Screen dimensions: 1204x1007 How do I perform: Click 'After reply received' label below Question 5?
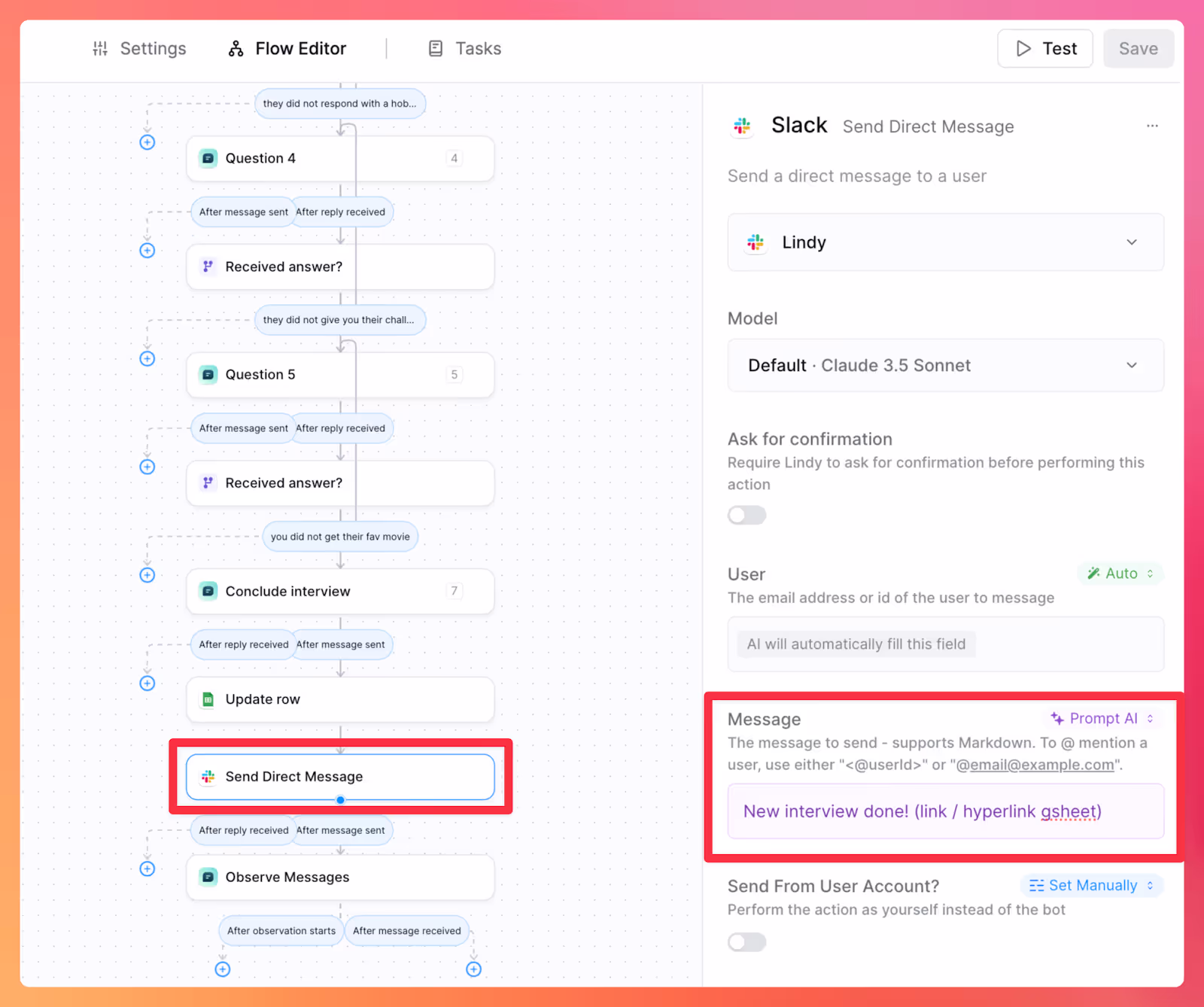click(341, 428)
